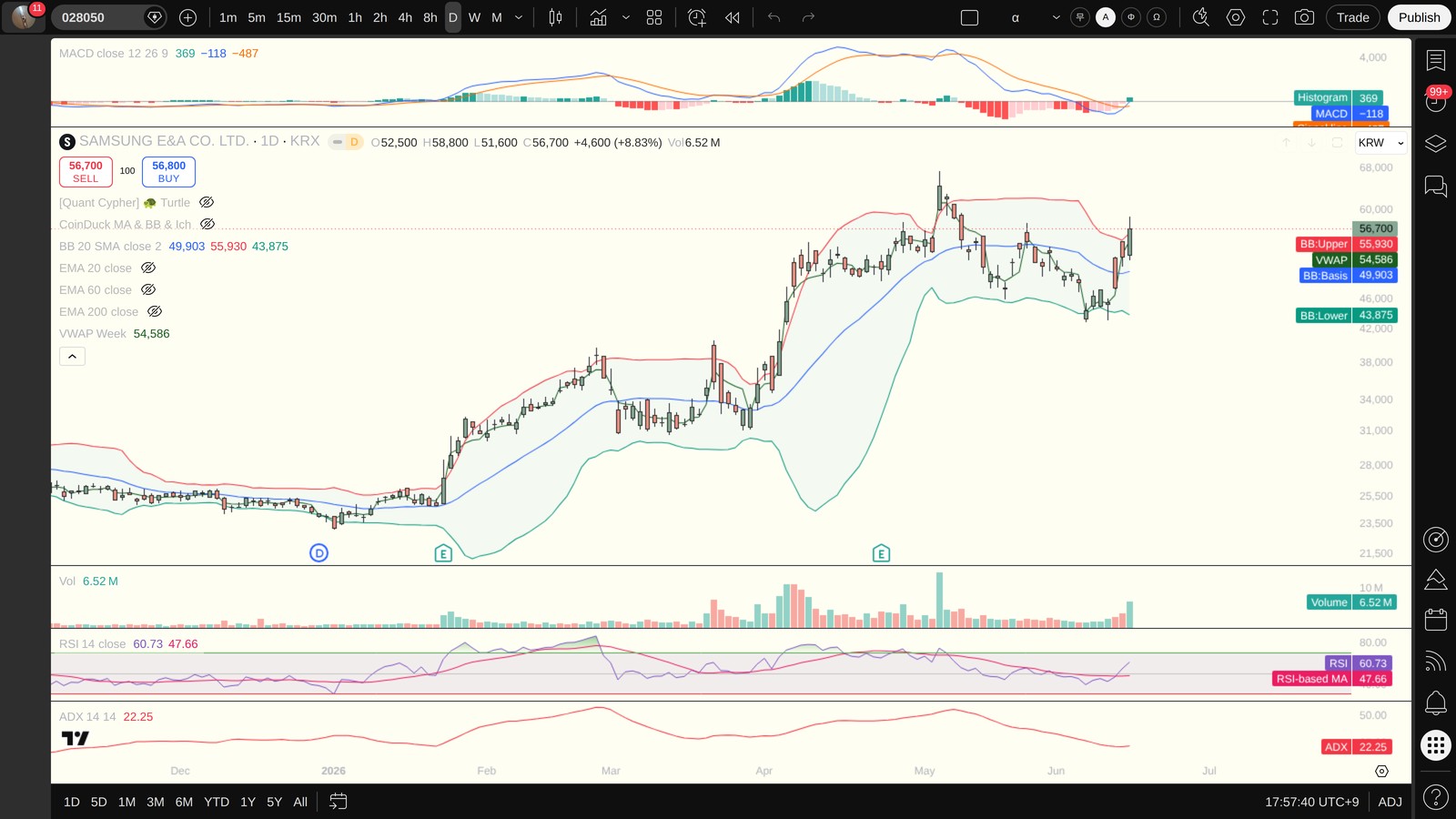The image size is (1456, 819).
Task: Click the earnings E marker near February
Action: pyautogui.click(x=443, y=553)
